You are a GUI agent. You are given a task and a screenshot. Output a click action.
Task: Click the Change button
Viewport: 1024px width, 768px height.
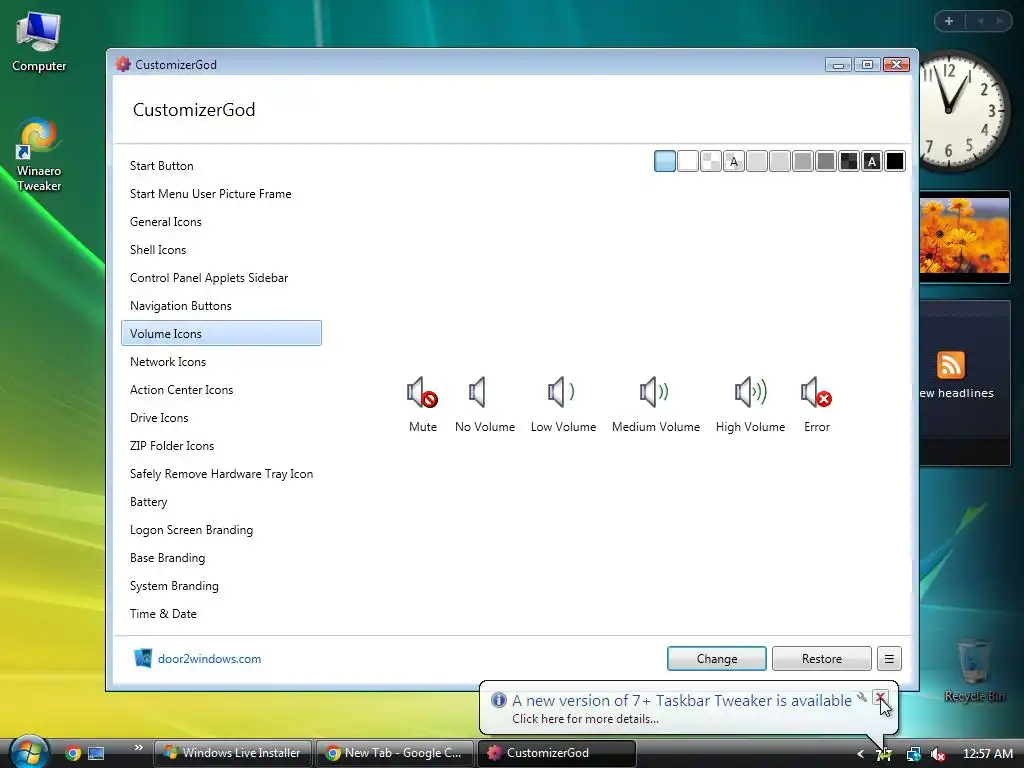pos(716,658)
